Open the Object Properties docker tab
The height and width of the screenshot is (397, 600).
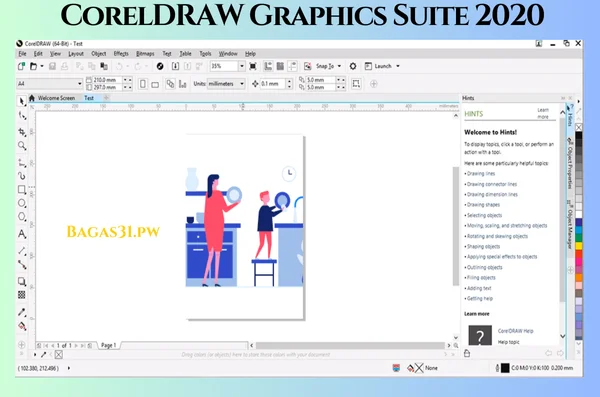[x=570, y=163]
